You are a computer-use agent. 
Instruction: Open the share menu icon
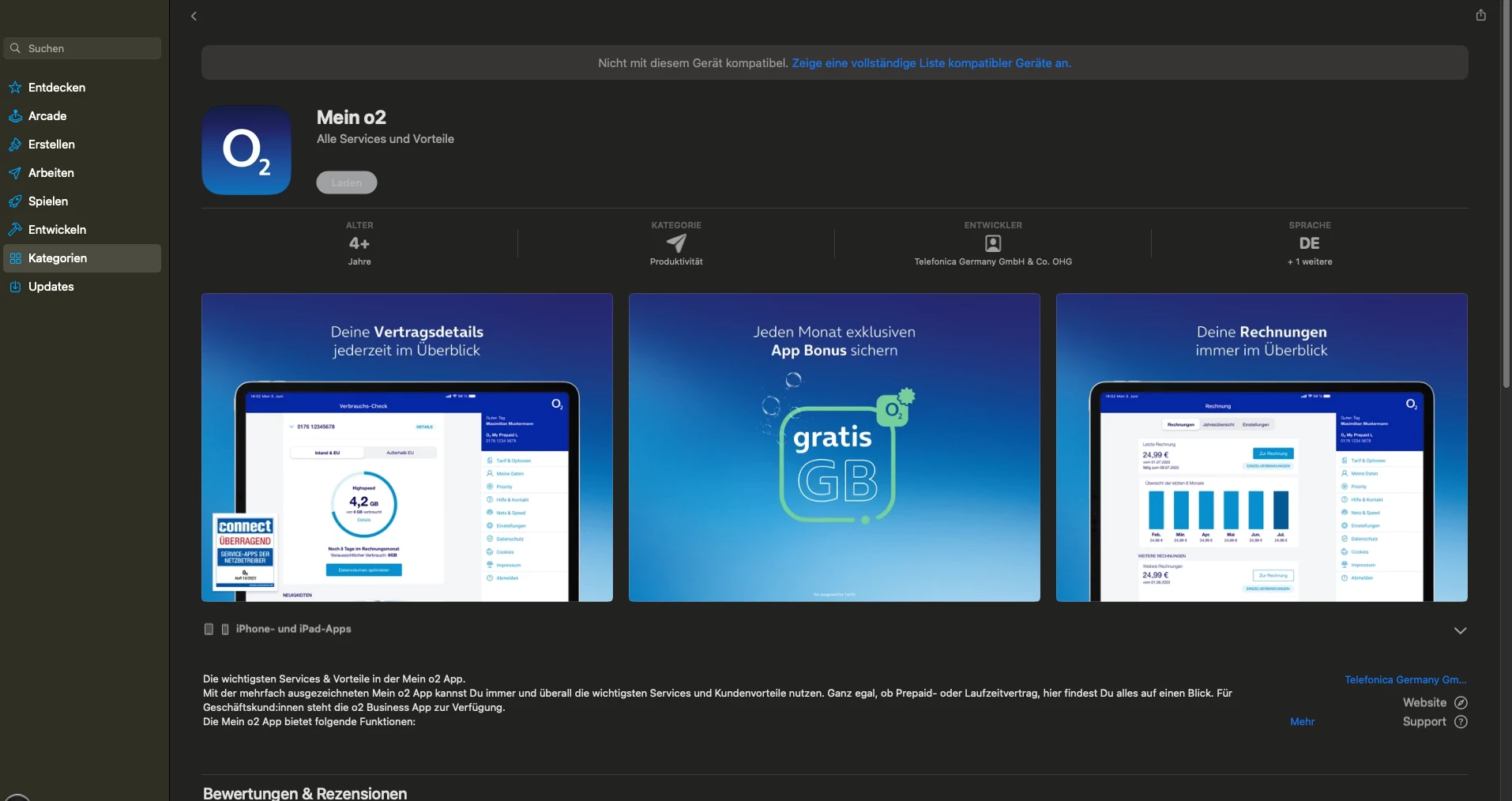pos(1480,15)
